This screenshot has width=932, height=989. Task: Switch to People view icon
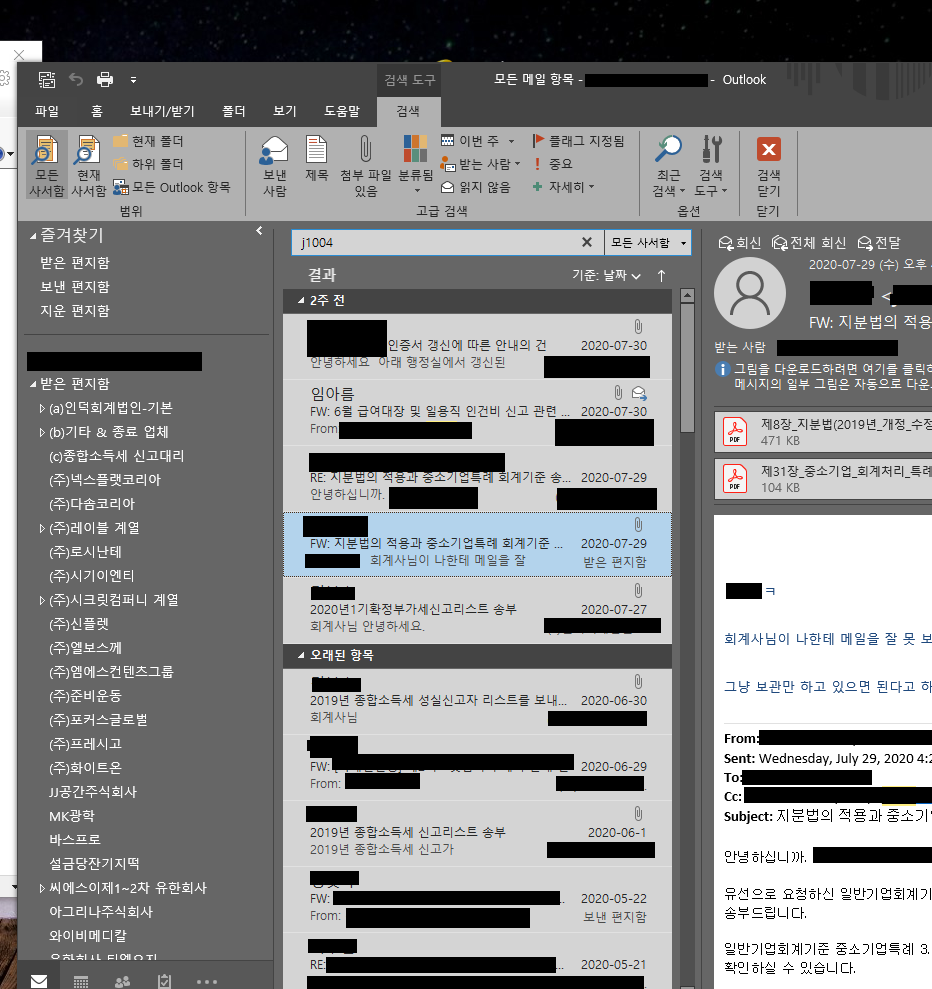tap(122, 981)
